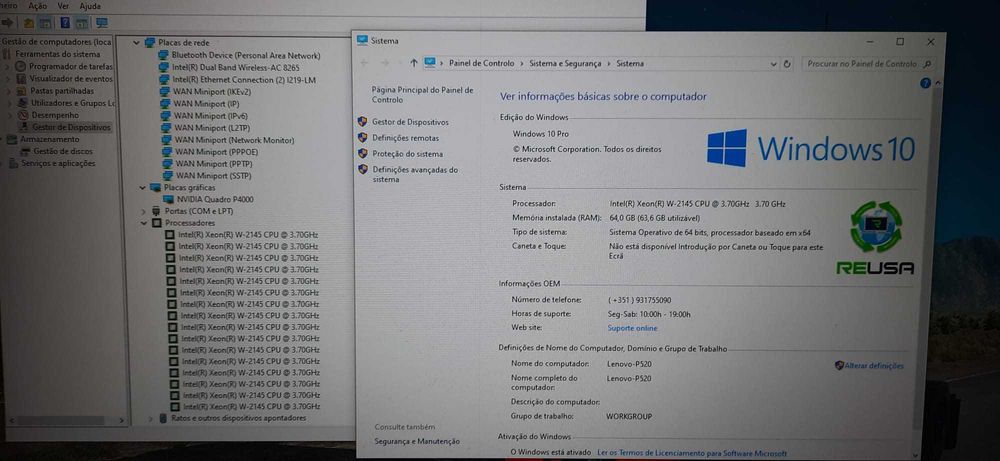Click the up-one-level folder toolbar icon
Image resolution: width=1000 pixels, height=461 pixels.
tap(29, 23)
